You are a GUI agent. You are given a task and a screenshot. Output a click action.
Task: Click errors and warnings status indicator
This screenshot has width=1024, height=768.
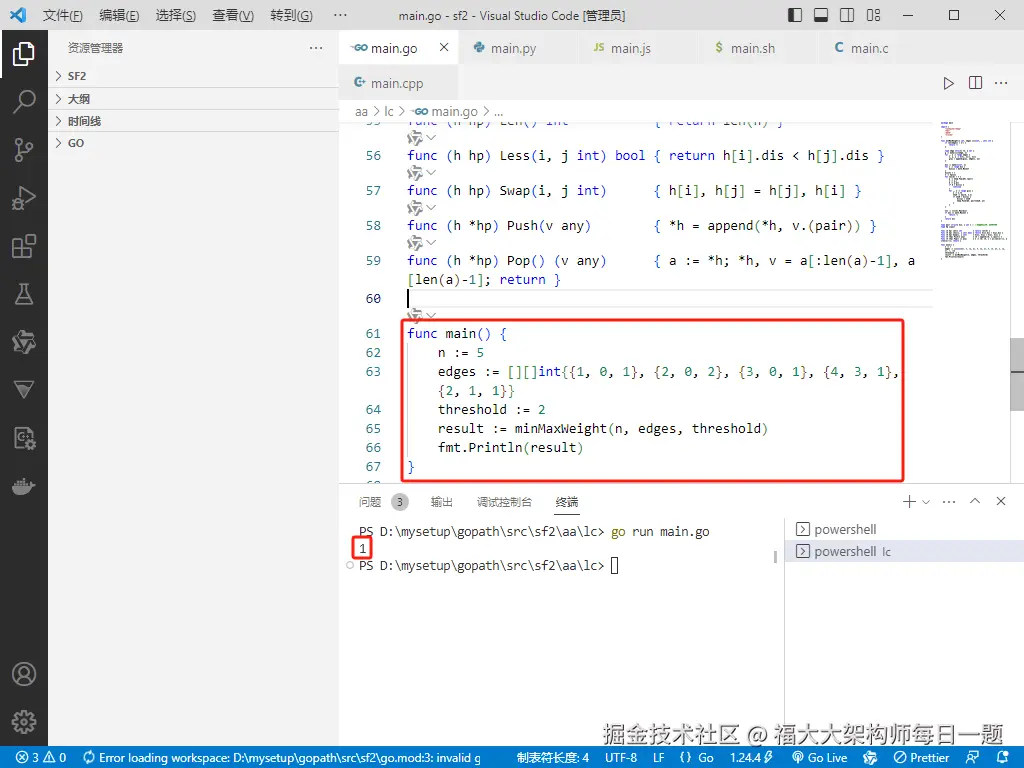coord(41,758)
